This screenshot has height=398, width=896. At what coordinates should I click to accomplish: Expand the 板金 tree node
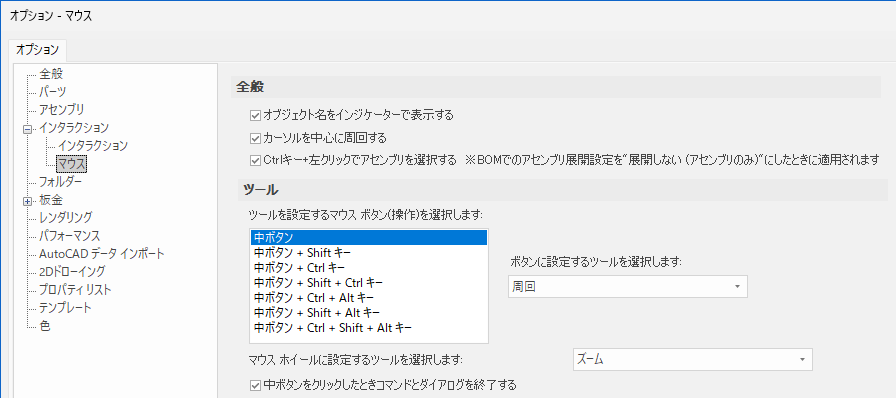click(x=26, y=201)
